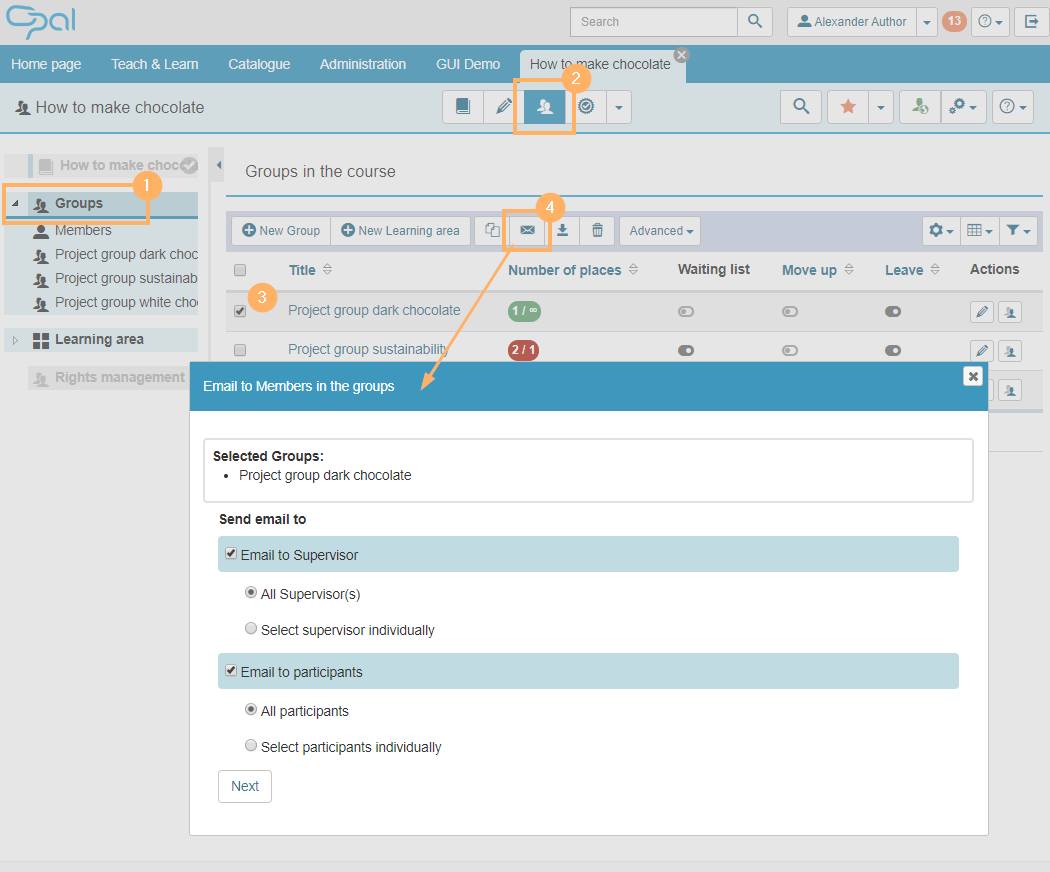Uncheck the Email to participants checkbox
The width and height of the screenshot is (1050, 872).
tap(231, 671)
